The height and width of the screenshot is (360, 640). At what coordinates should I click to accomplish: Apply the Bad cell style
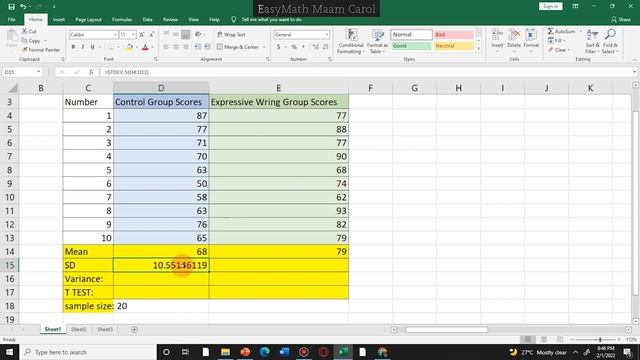(453, 35)
